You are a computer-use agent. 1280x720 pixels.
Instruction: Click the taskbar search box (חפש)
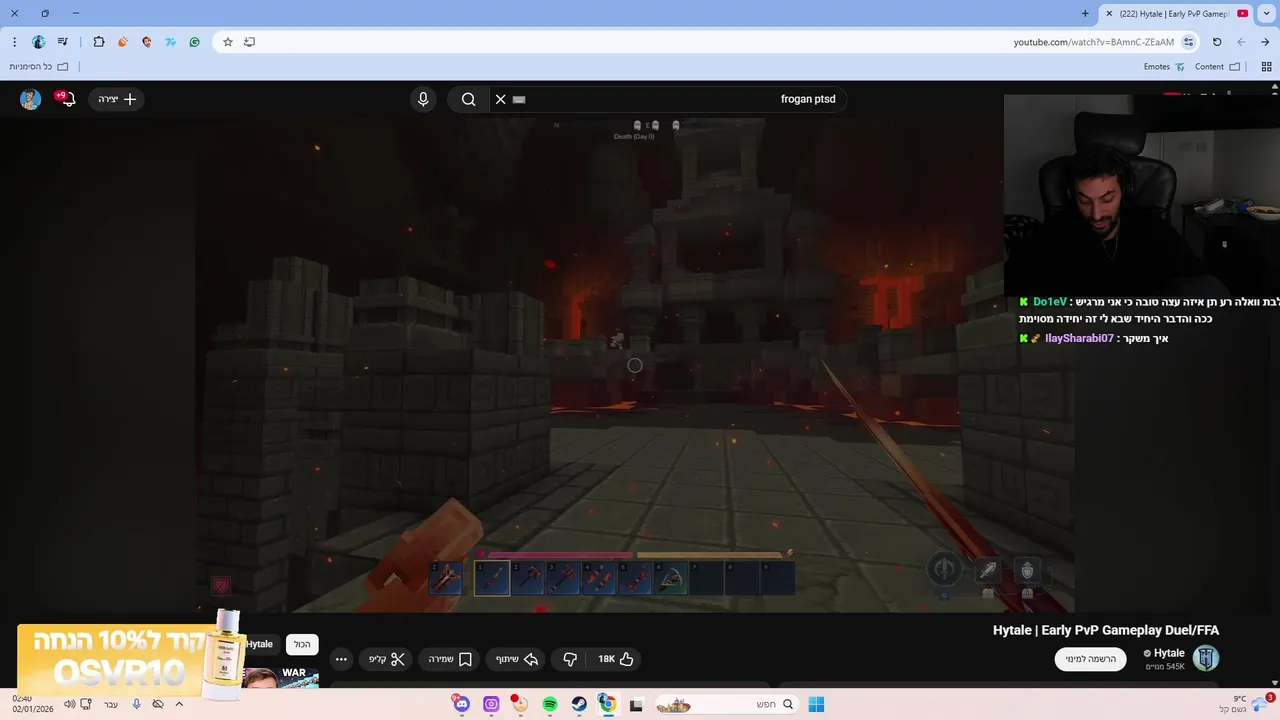coord(727,704)
